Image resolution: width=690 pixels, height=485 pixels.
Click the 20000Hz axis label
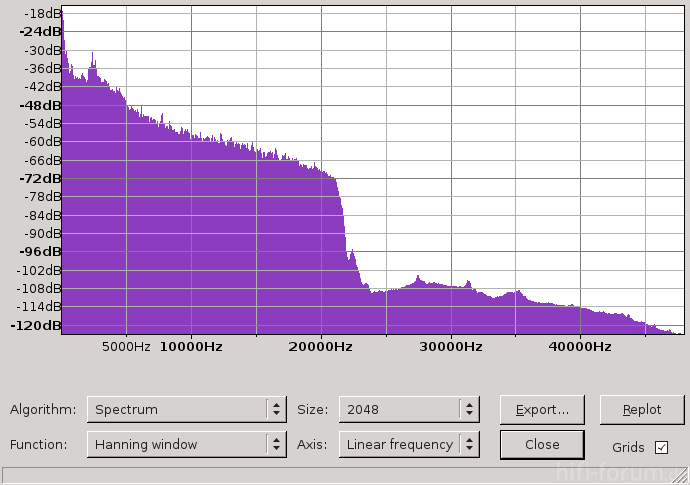pyautogui.click(x=320, y=347)
